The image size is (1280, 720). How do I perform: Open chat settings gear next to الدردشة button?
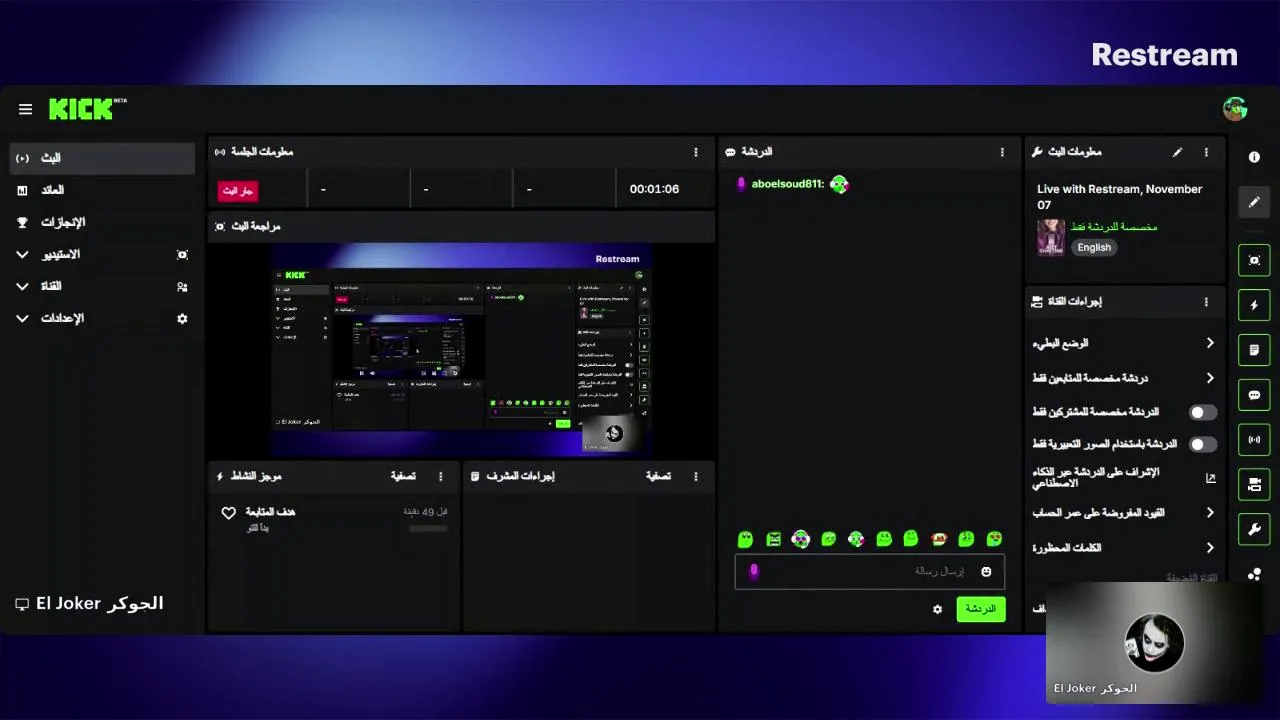pyautogui.click(x=937, y=609)
